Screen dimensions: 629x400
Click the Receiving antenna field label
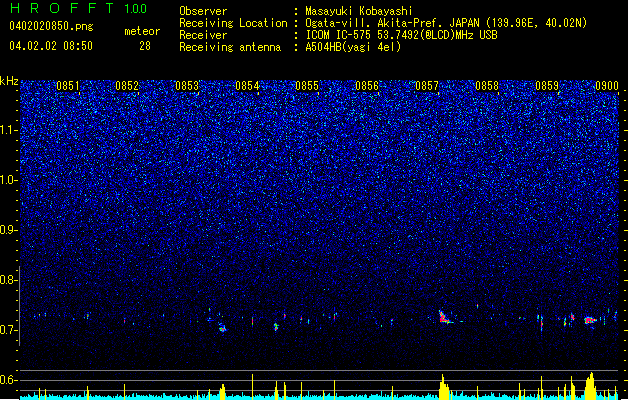coord(230,47)
